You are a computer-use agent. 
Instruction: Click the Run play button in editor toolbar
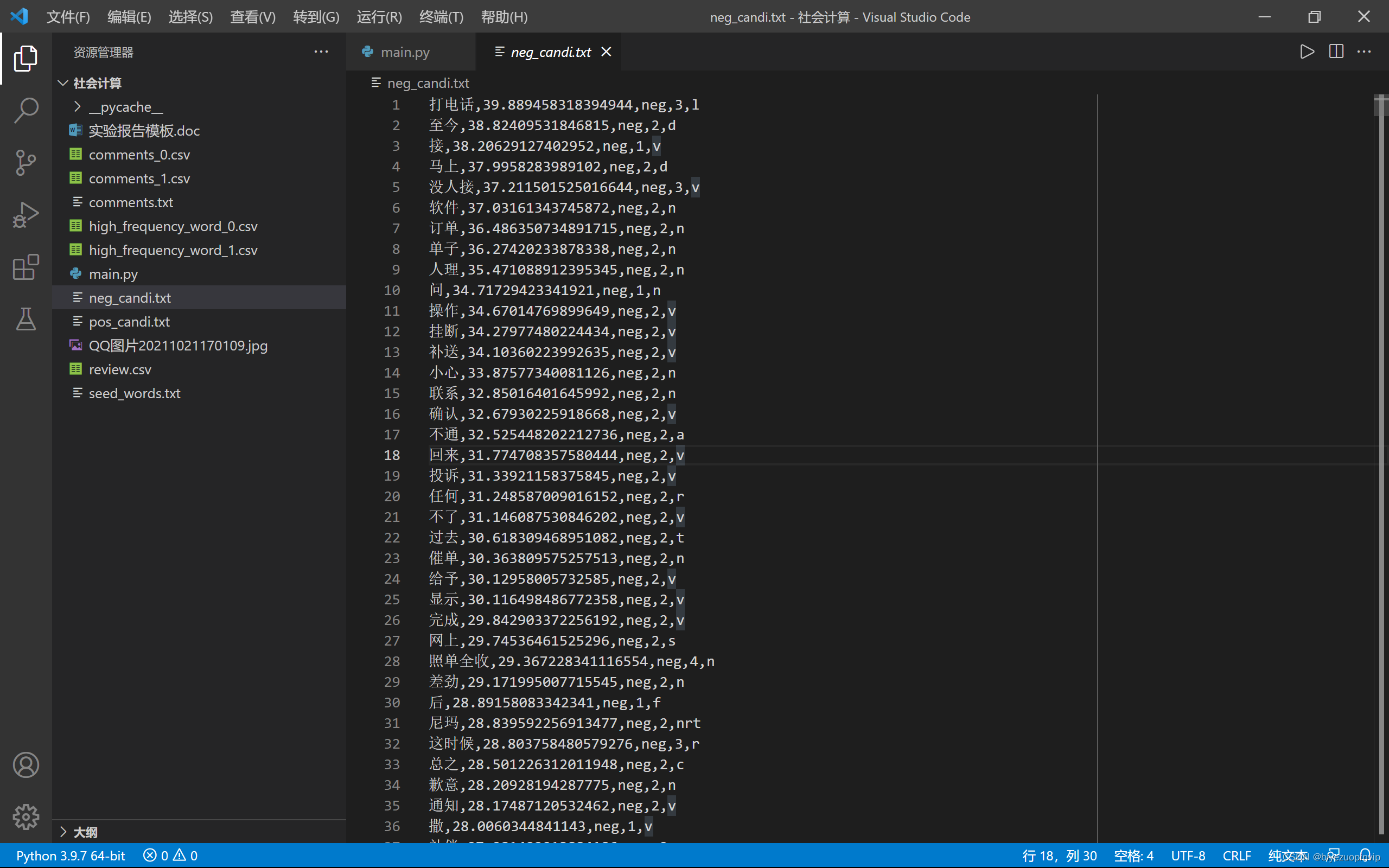(x=1307, y=52)
